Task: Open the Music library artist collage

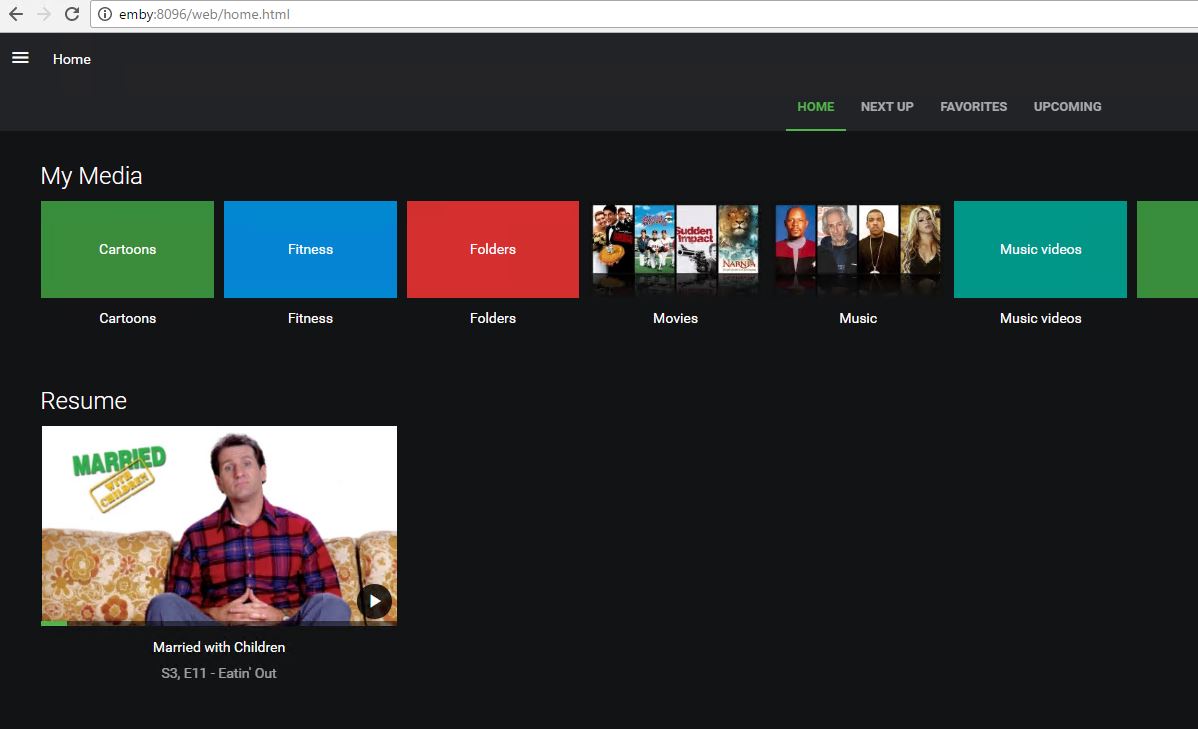Action: pyautogui.click(x=858, y=249)
